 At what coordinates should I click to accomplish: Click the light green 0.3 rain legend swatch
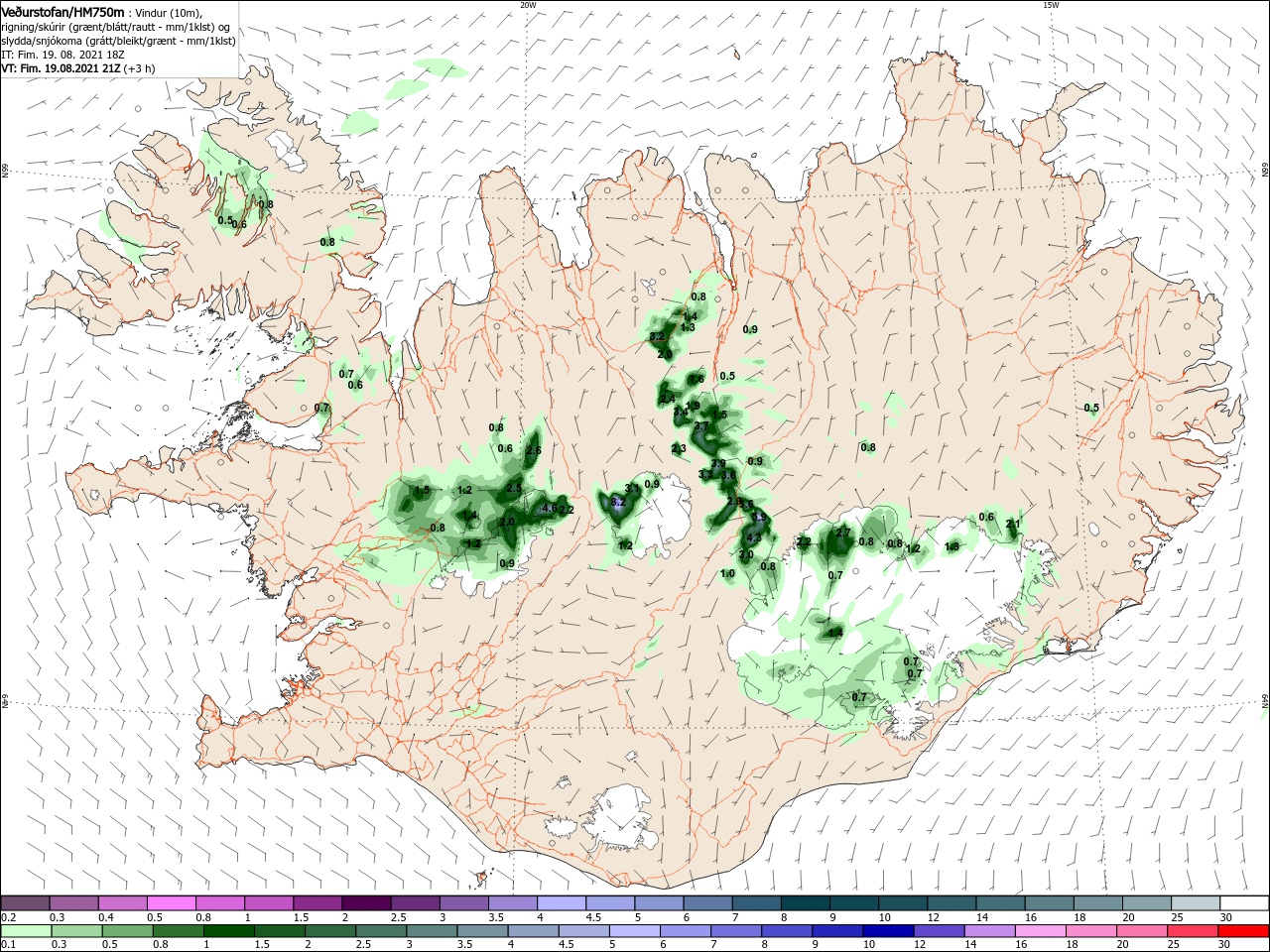[76, 931]
